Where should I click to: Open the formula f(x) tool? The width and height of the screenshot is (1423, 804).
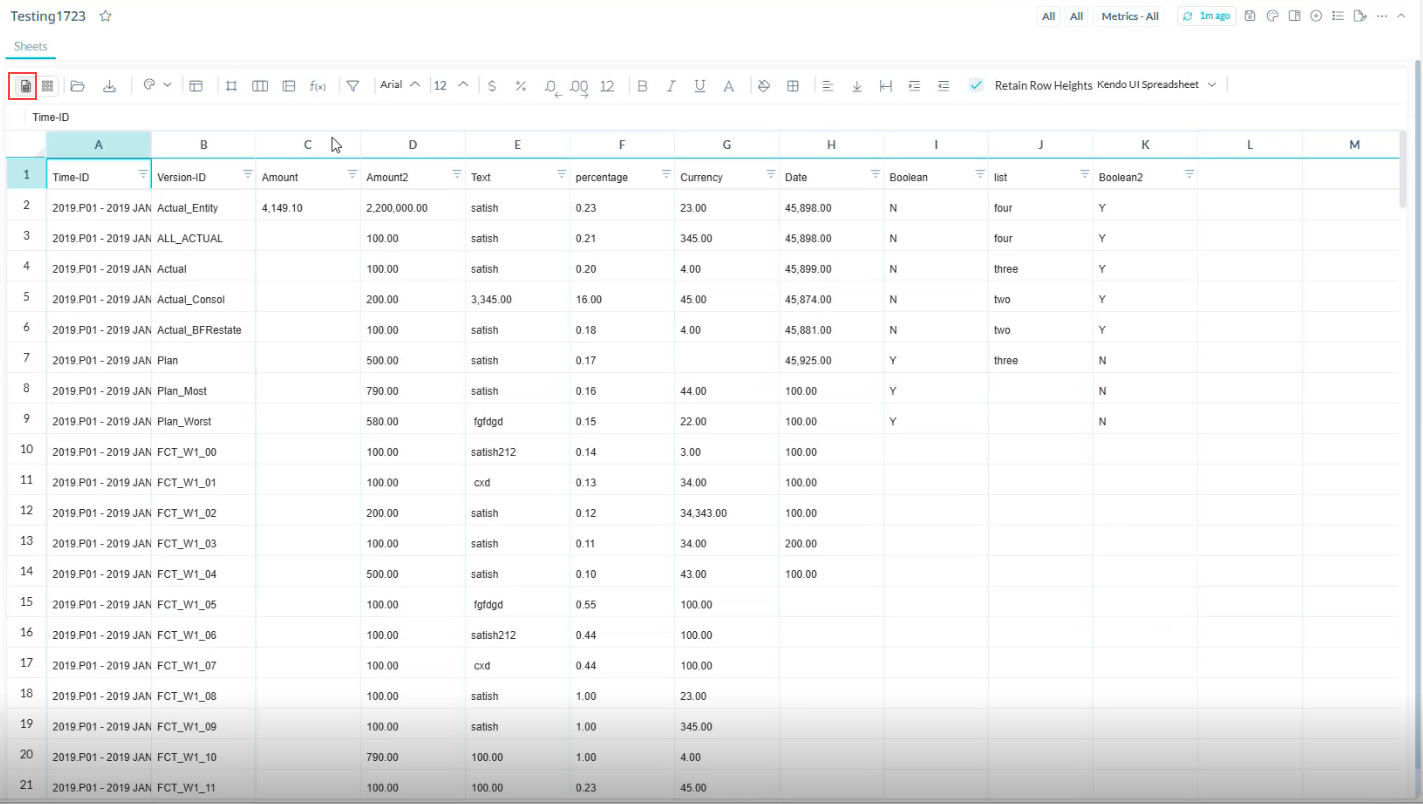click(318, 85)
